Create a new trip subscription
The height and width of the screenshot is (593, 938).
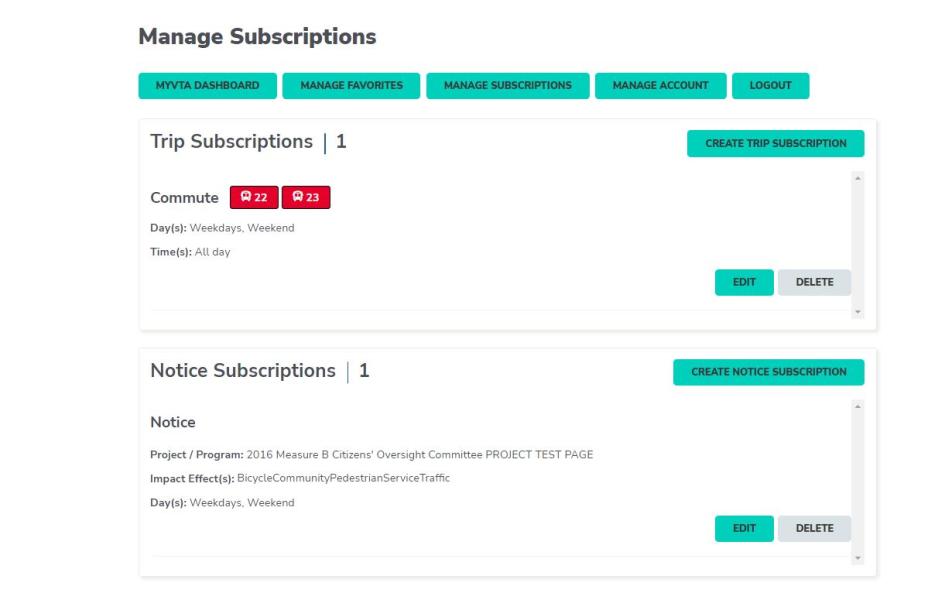(x=778, y=143)
